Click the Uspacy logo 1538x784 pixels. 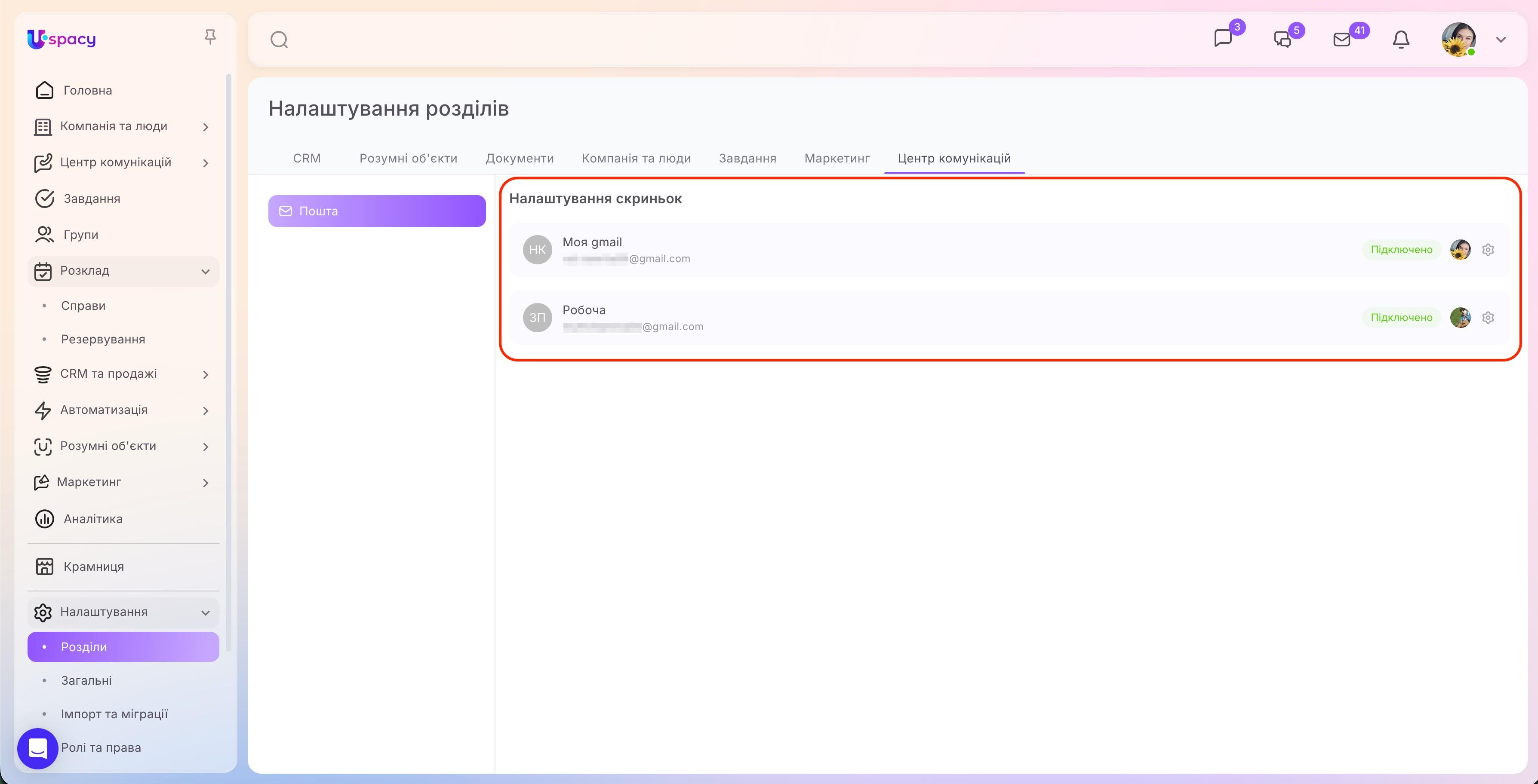point(62,40)
